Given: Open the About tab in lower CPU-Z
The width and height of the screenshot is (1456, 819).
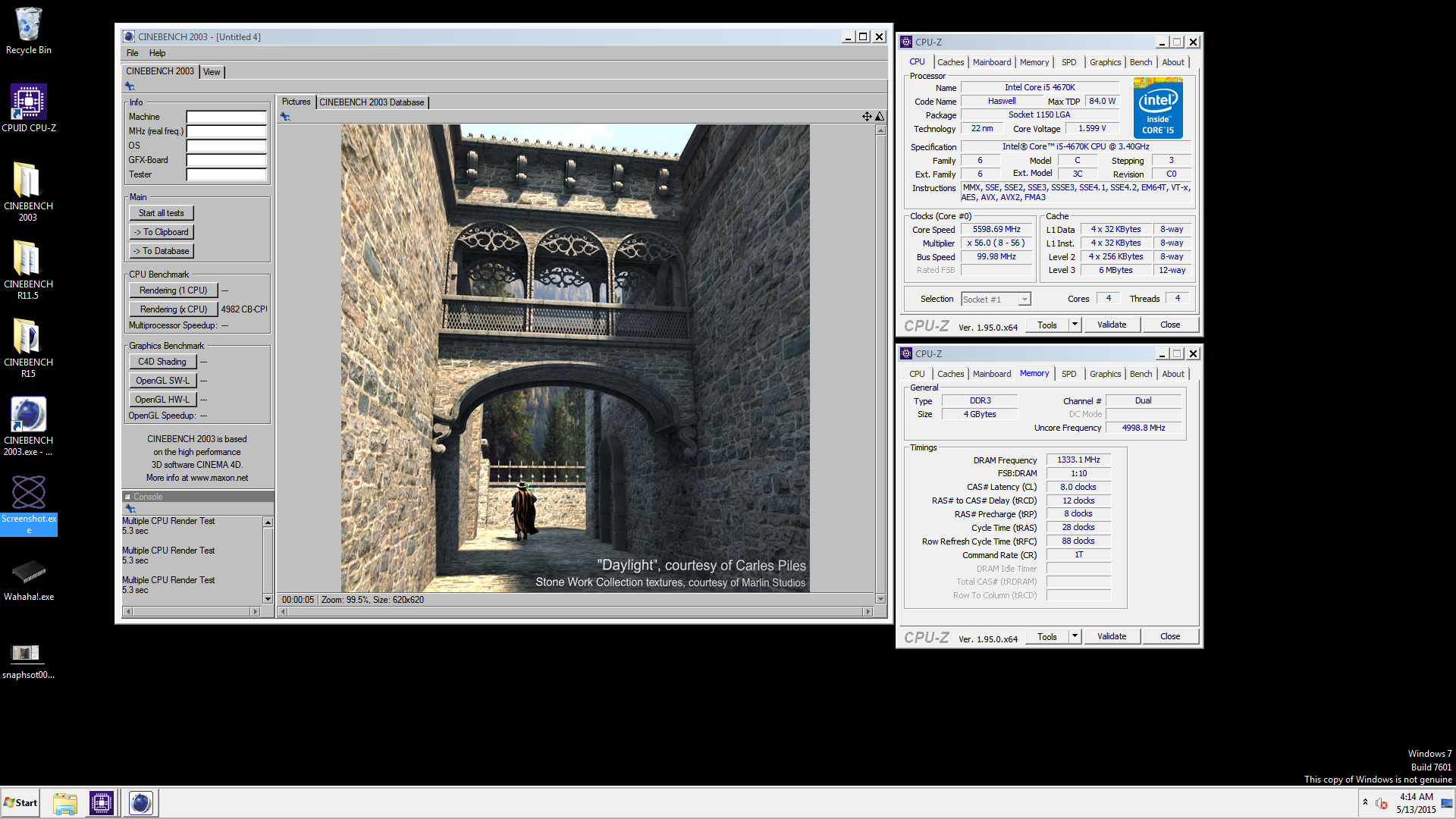Looking at the screenshot, I should (1173, 374).
